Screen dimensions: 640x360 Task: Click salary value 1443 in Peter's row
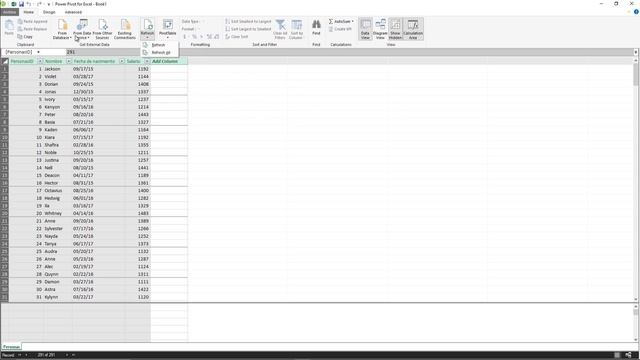138,115
